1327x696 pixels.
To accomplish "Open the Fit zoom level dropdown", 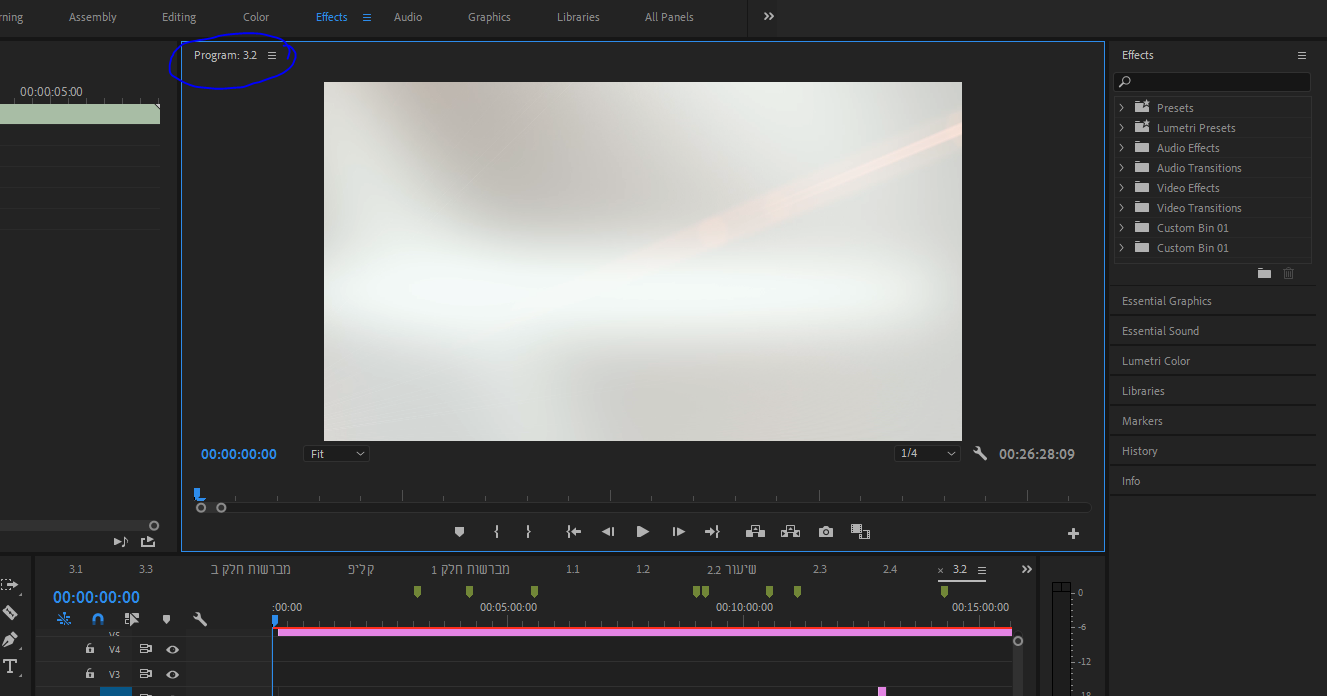I will click(x=337, y=454).
